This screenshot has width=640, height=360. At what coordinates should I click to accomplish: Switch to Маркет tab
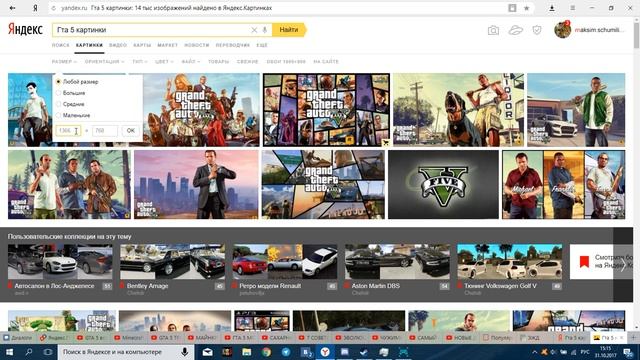[x=167, y=45]
